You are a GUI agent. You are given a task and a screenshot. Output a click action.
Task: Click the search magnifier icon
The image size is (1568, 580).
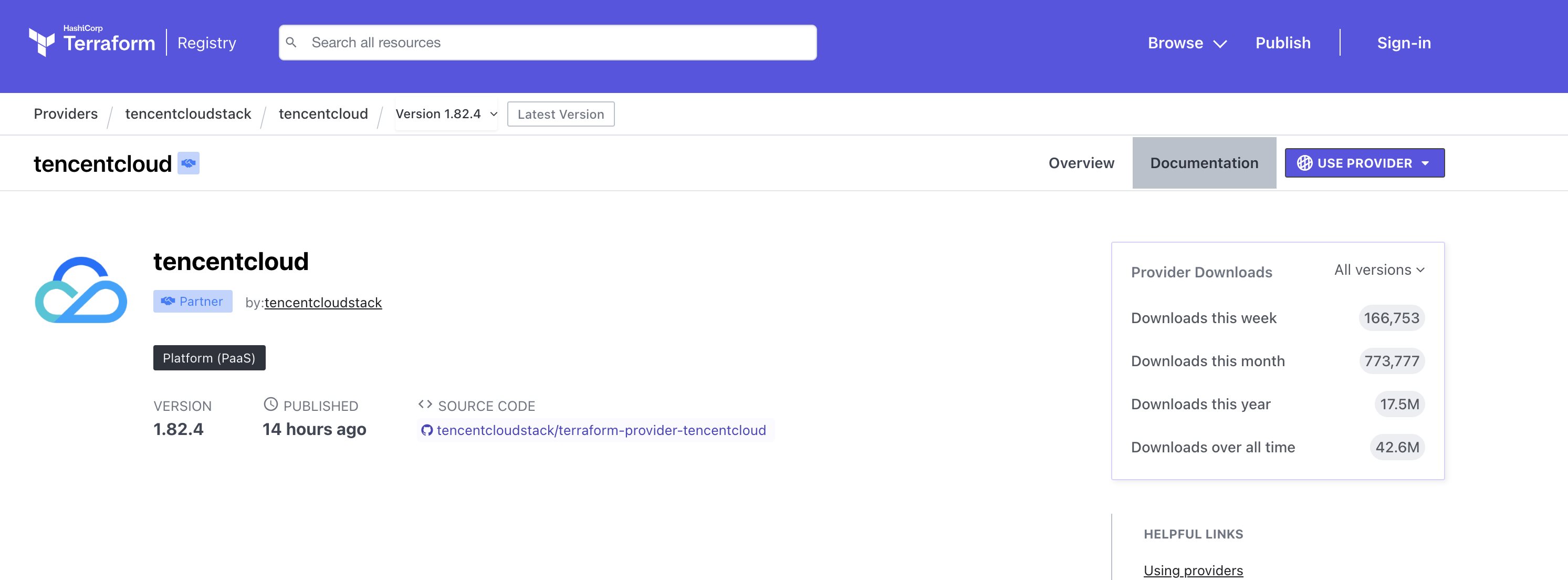(x=291, y=42)
